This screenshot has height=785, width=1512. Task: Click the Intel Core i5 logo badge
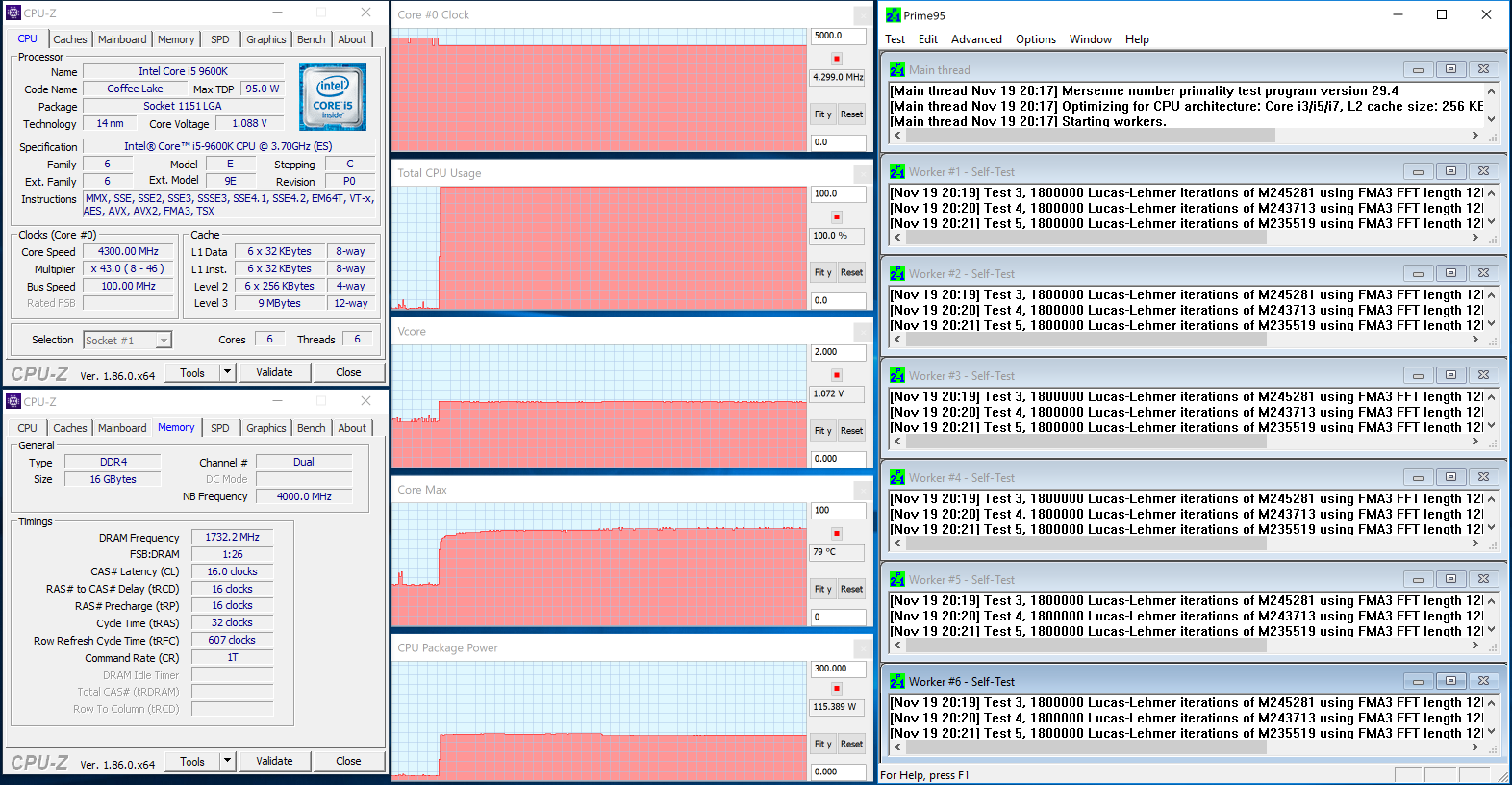(x=333, y=97)
